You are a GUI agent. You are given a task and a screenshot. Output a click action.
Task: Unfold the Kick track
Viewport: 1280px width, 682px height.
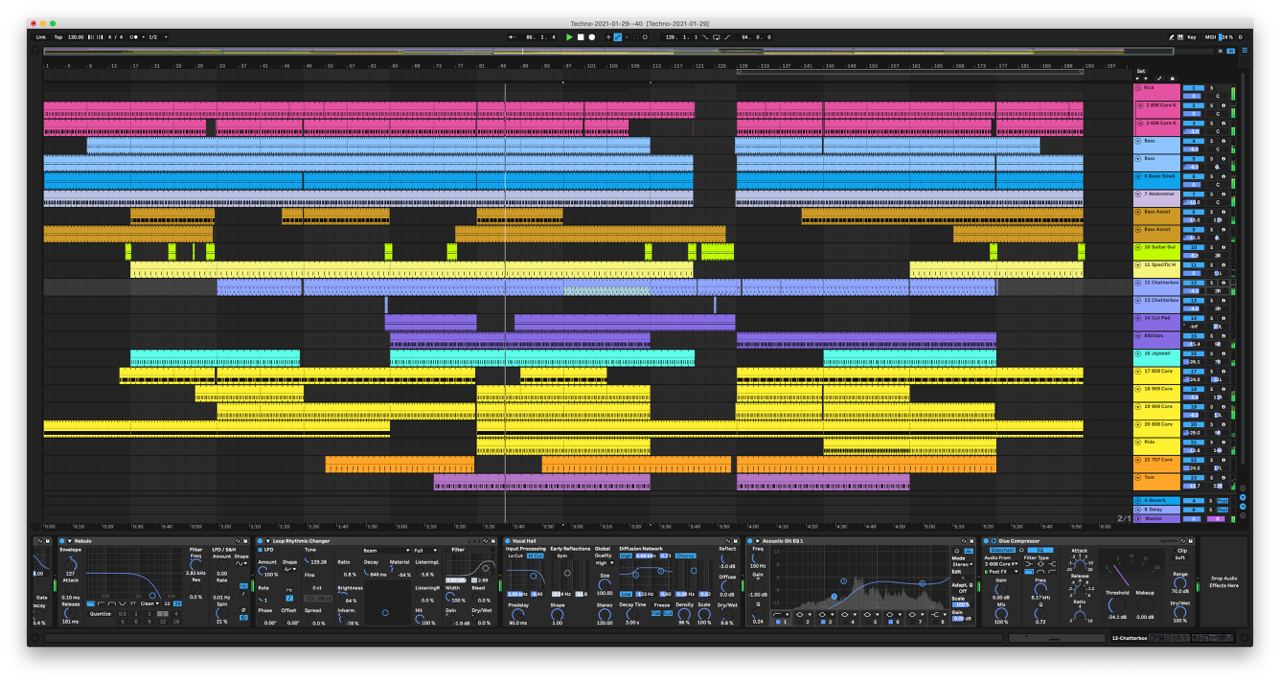[x=1138, y=88]
